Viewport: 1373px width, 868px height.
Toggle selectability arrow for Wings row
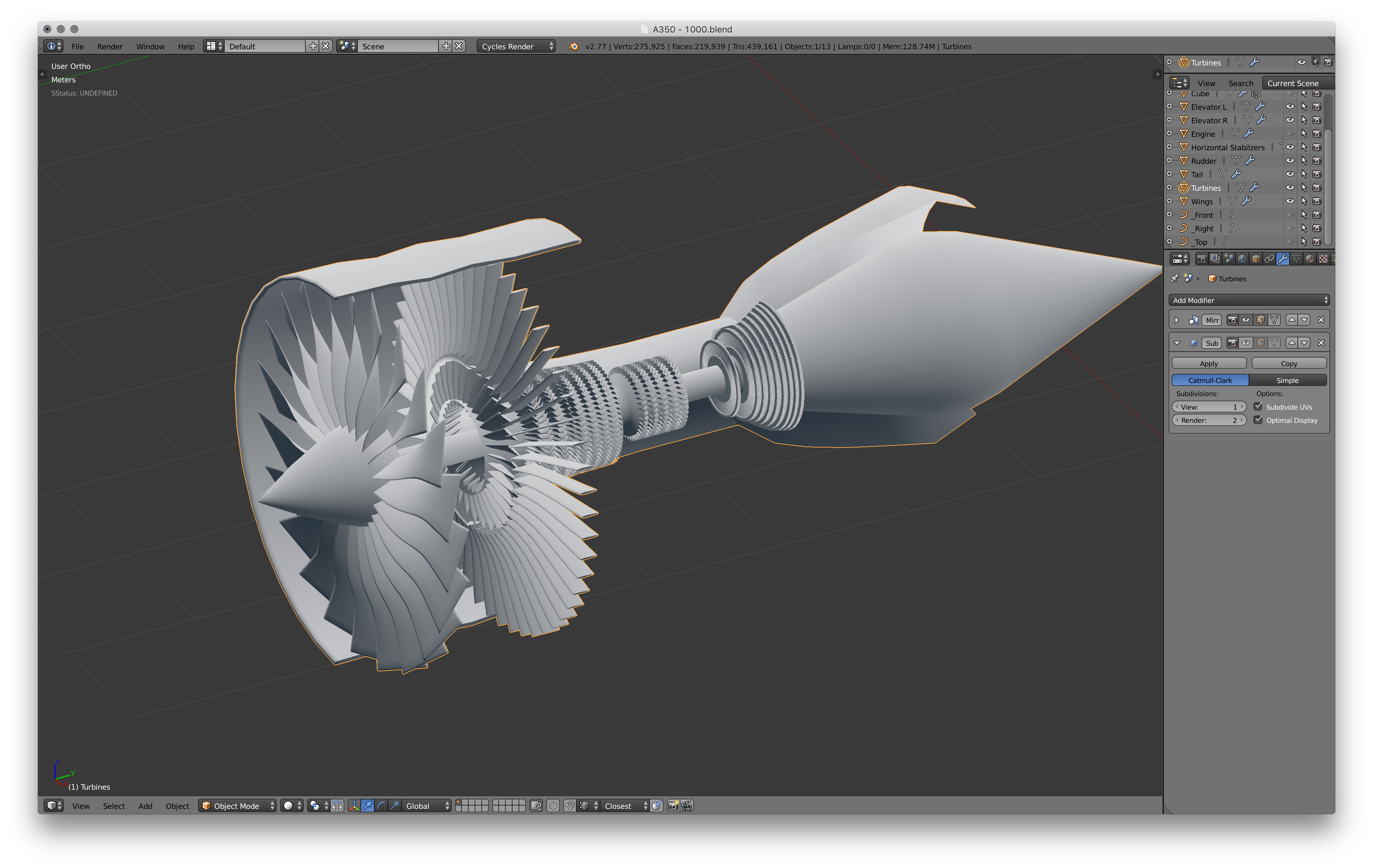[x=1304, y=201]
